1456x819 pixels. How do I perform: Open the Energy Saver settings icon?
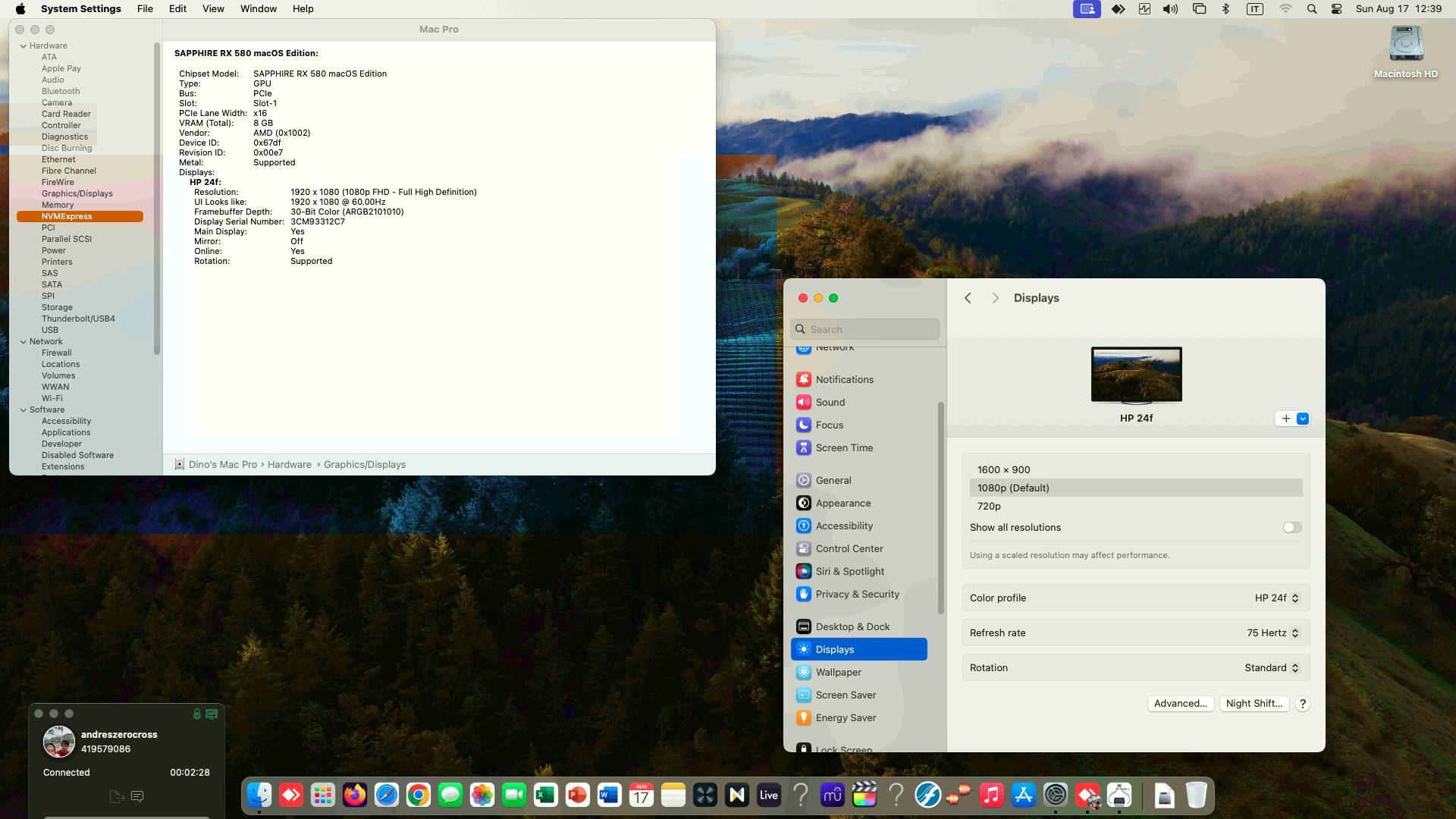point(803,717)
